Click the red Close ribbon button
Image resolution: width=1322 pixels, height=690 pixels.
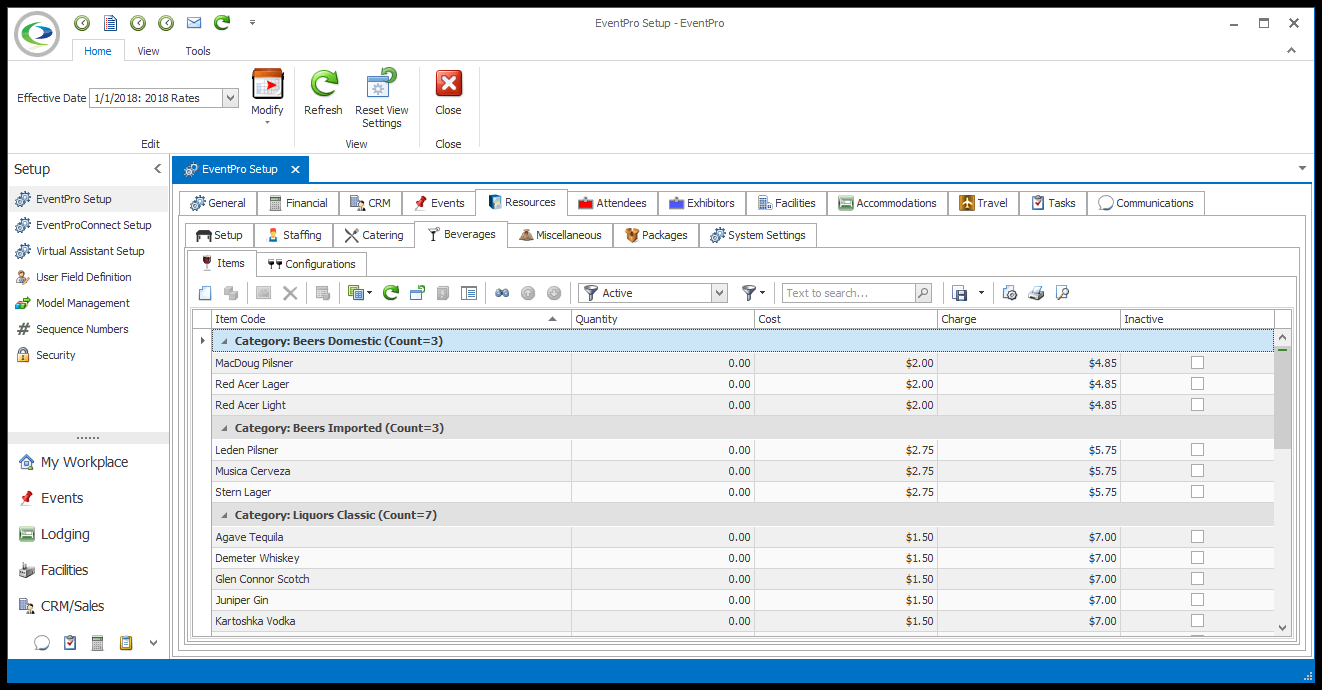coord(448,93)
